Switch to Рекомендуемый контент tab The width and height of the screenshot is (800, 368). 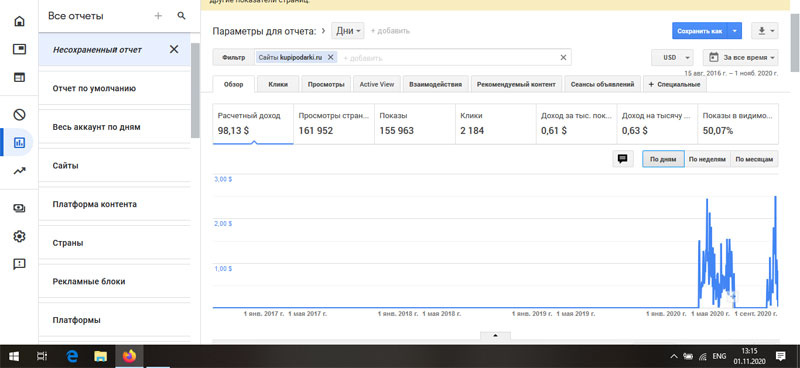click(x=516, y=85)
